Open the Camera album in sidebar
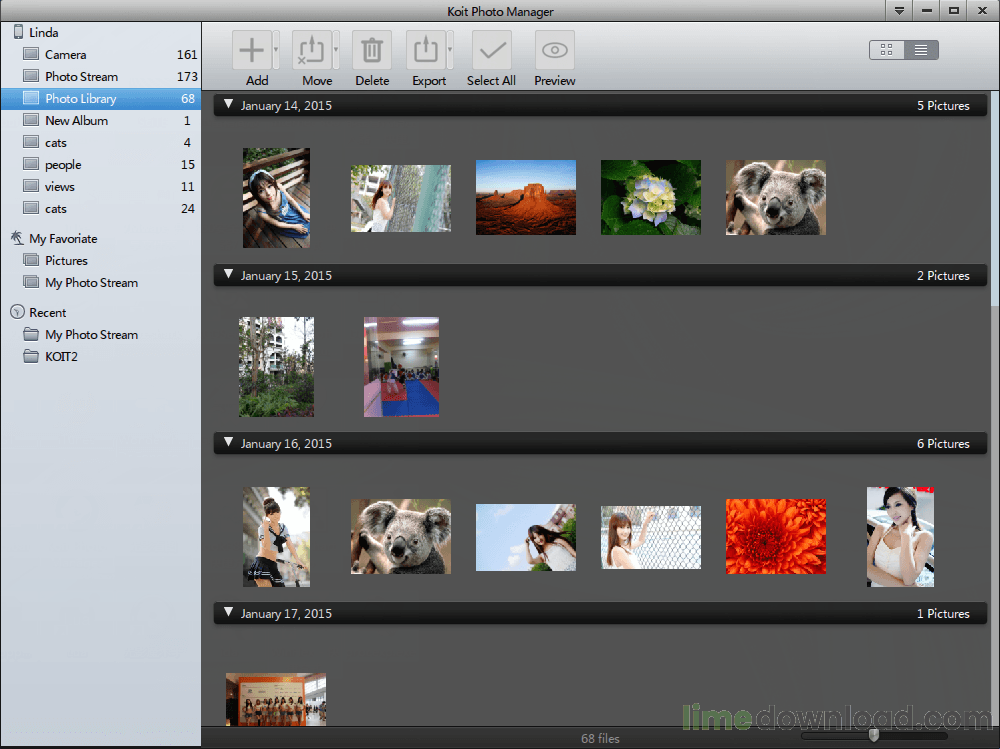The height and width of the screenshot is (749, 1000). point(66,55)
